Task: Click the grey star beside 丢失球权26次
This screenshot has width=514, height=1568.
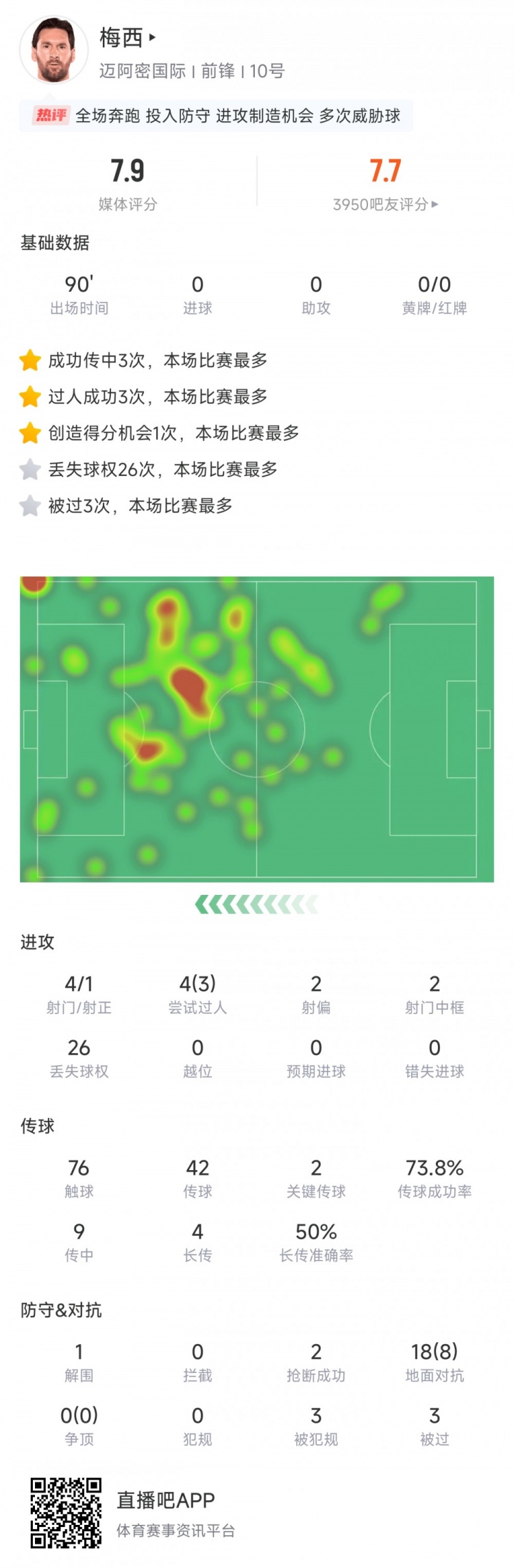Action: [x=30, y=470]
